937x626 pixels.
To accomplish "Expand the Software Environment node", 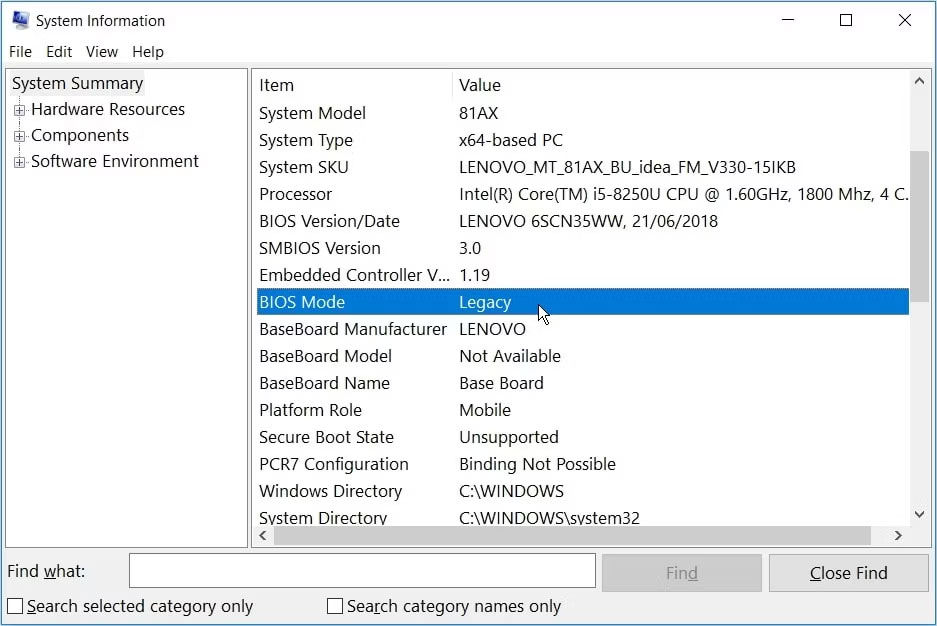I will [x=20, y=162].
